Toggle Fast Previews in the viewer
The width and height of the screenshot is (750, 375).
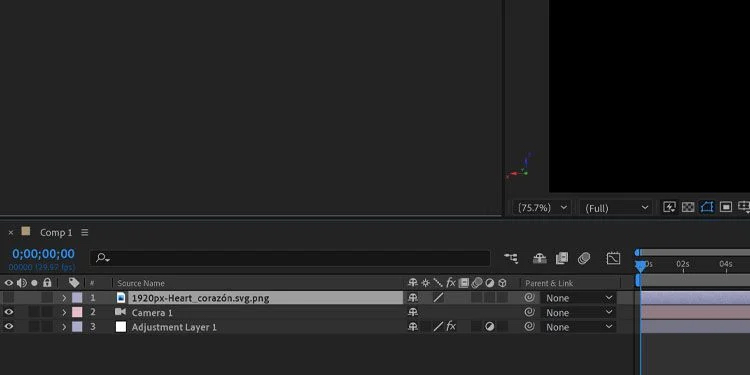pyautogui.click(x=669, y=207)
